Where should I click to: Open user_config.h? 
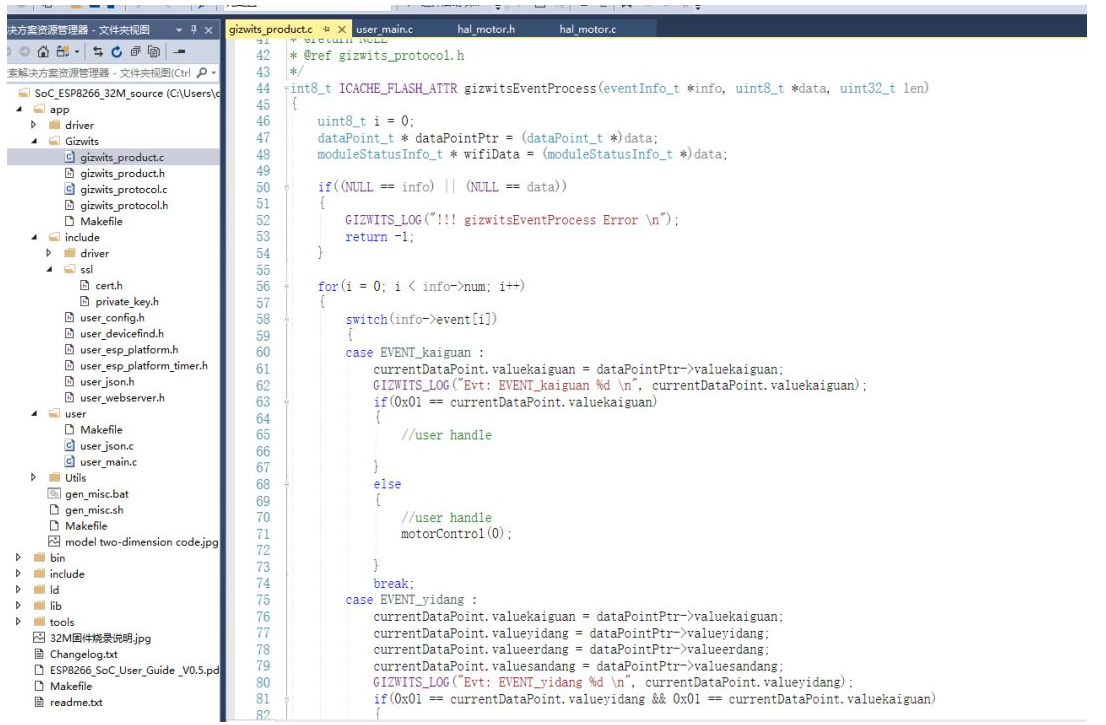tap(111, 318)
